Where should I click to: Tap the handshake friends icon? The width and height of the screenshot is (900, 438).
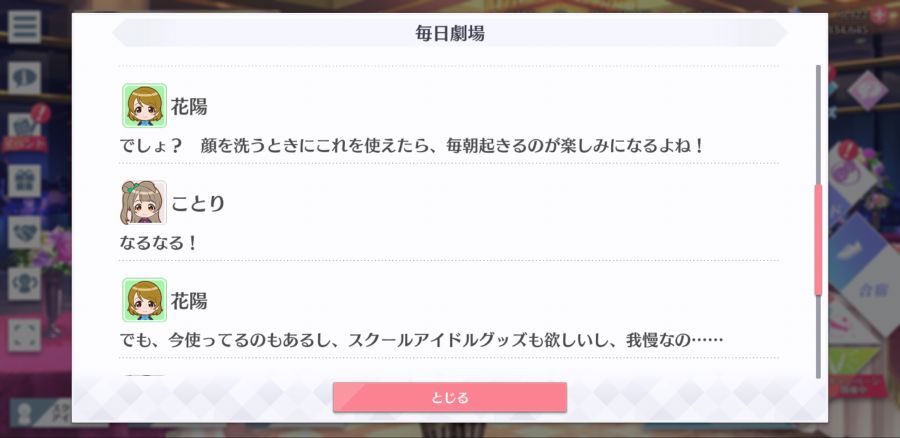tap(24, 232)
